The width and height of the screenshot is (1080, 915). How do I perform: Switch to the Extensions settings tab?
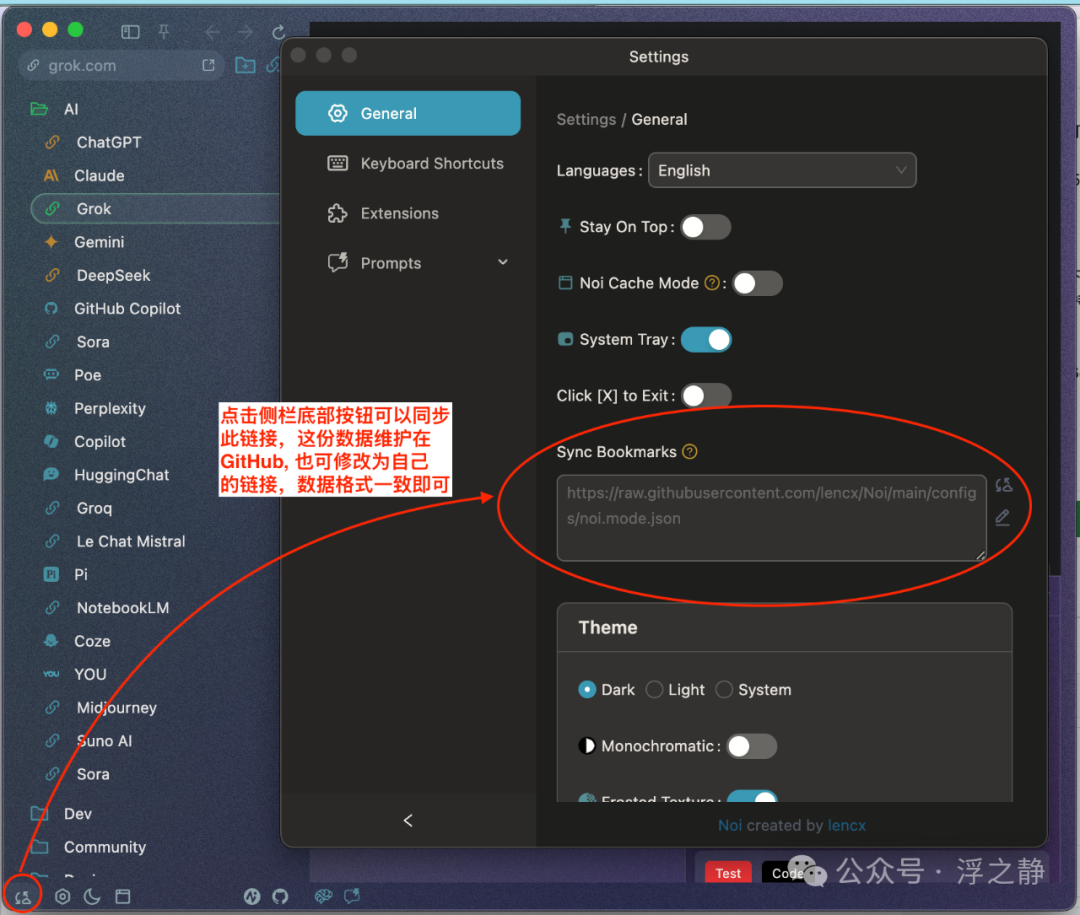(408, 213)
